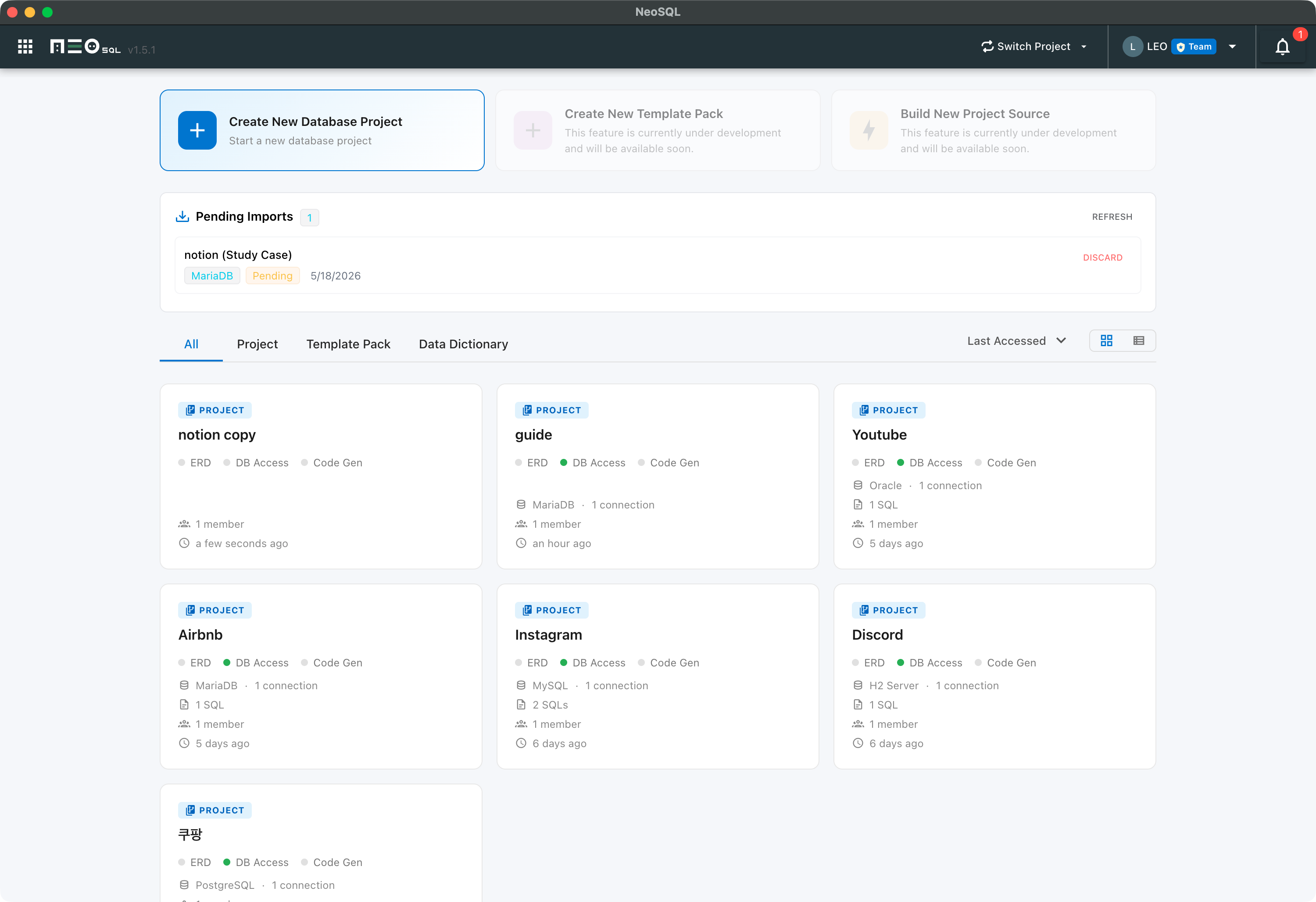Screen dimensions: 1316x902
Task: Click the project icon on Airbnb card
Action: tap(190, 610)
